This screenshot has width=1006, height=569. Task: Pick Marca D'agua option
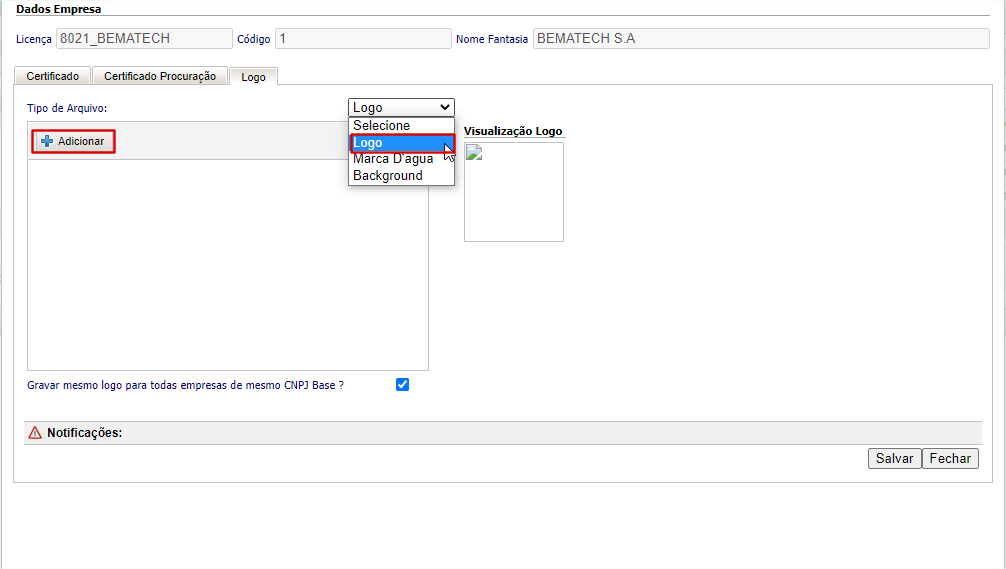click(x=401, y=159)
